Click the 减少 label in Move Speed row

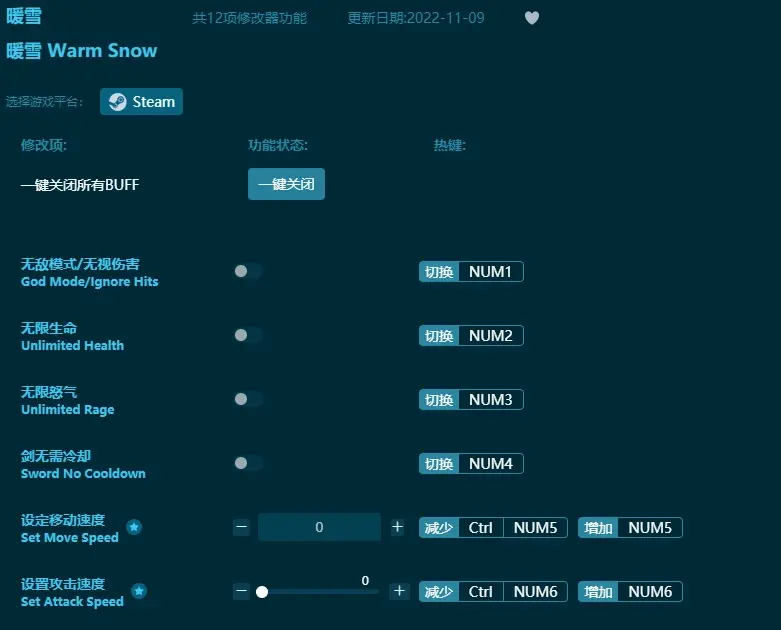click(439, 528)
